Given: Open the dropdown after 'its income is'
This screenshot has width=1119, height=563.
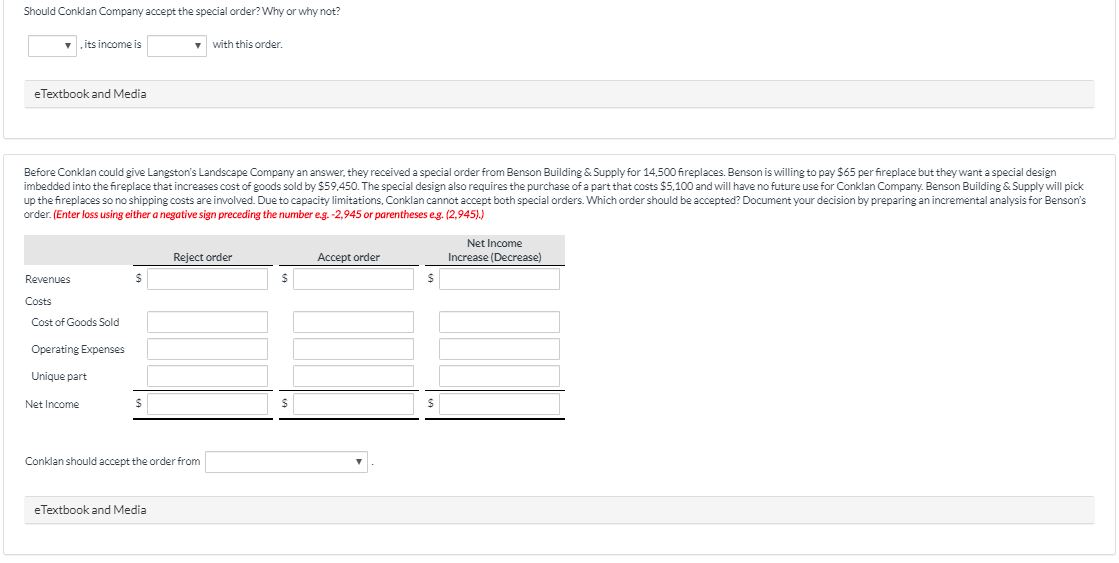Looking at the screenshot, I should tap(177, 46).
